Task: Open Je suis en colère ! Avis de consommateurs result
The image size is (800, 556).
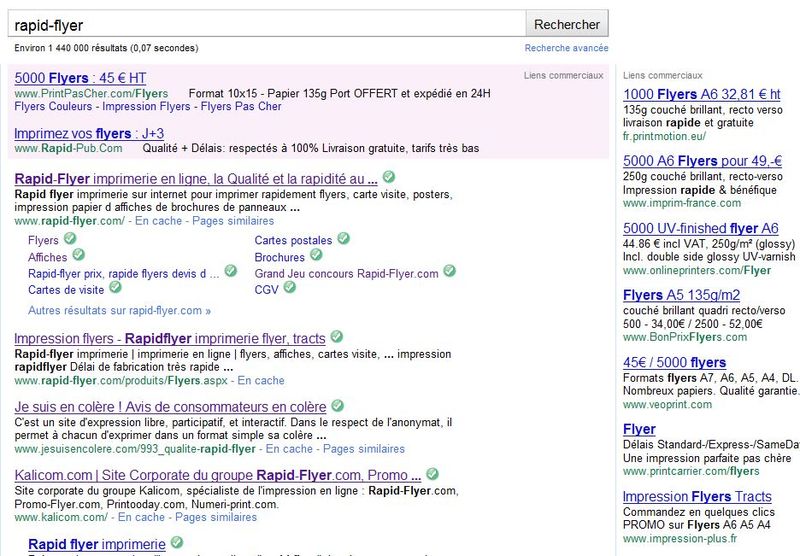Action: click(x=170, y=407)
